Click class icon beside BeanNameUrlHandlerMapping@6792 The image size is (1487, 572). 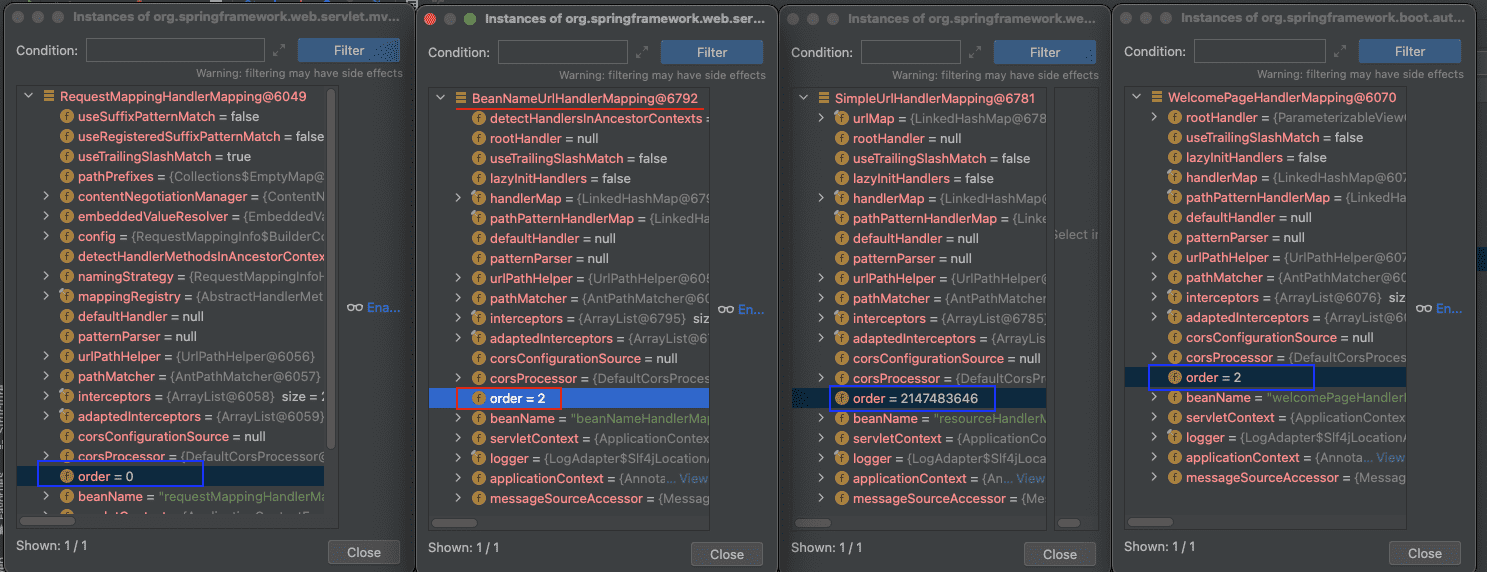tap(461, 98)
